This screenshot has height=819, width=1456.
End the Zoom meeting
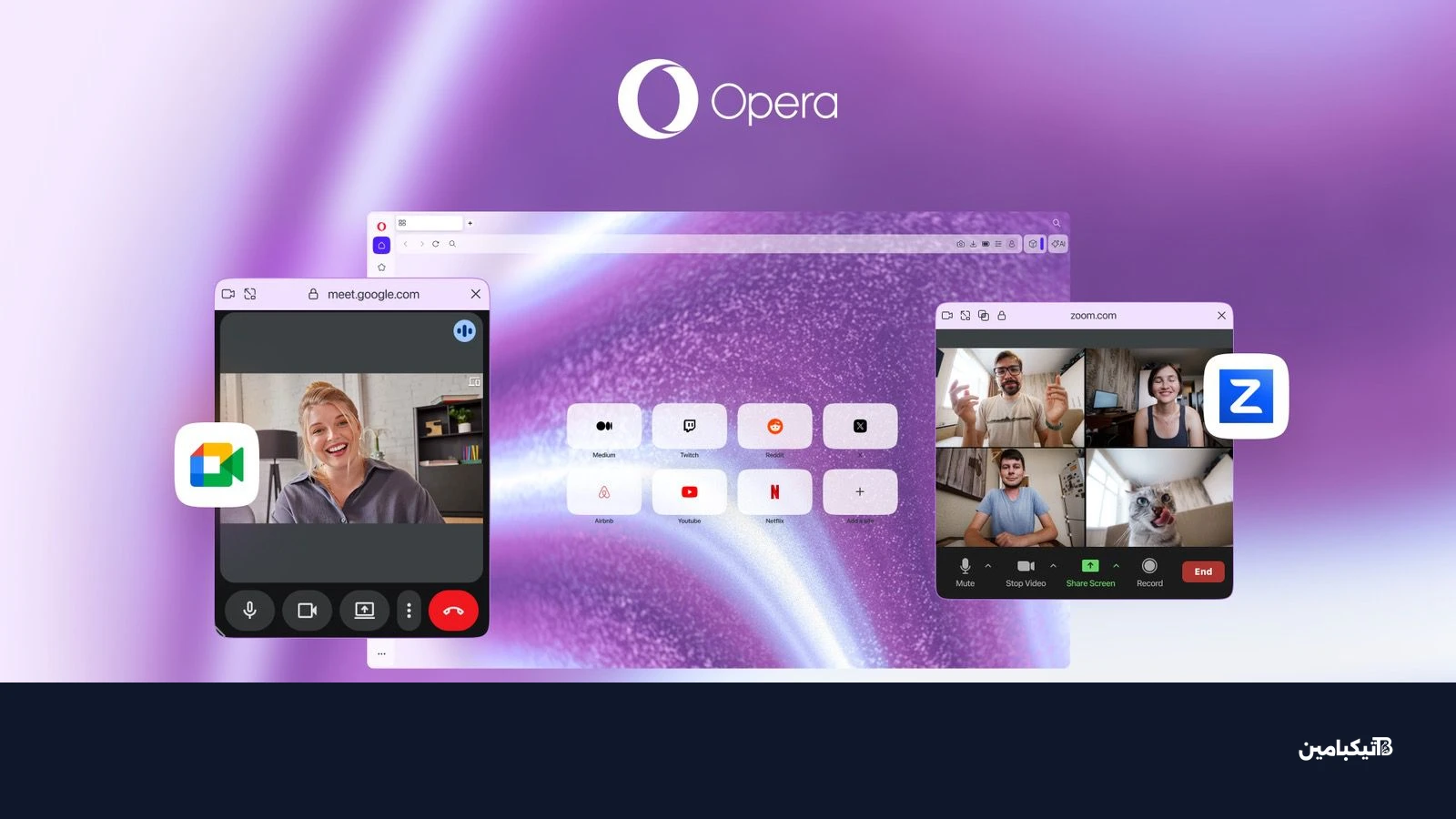click(1202, 571)
